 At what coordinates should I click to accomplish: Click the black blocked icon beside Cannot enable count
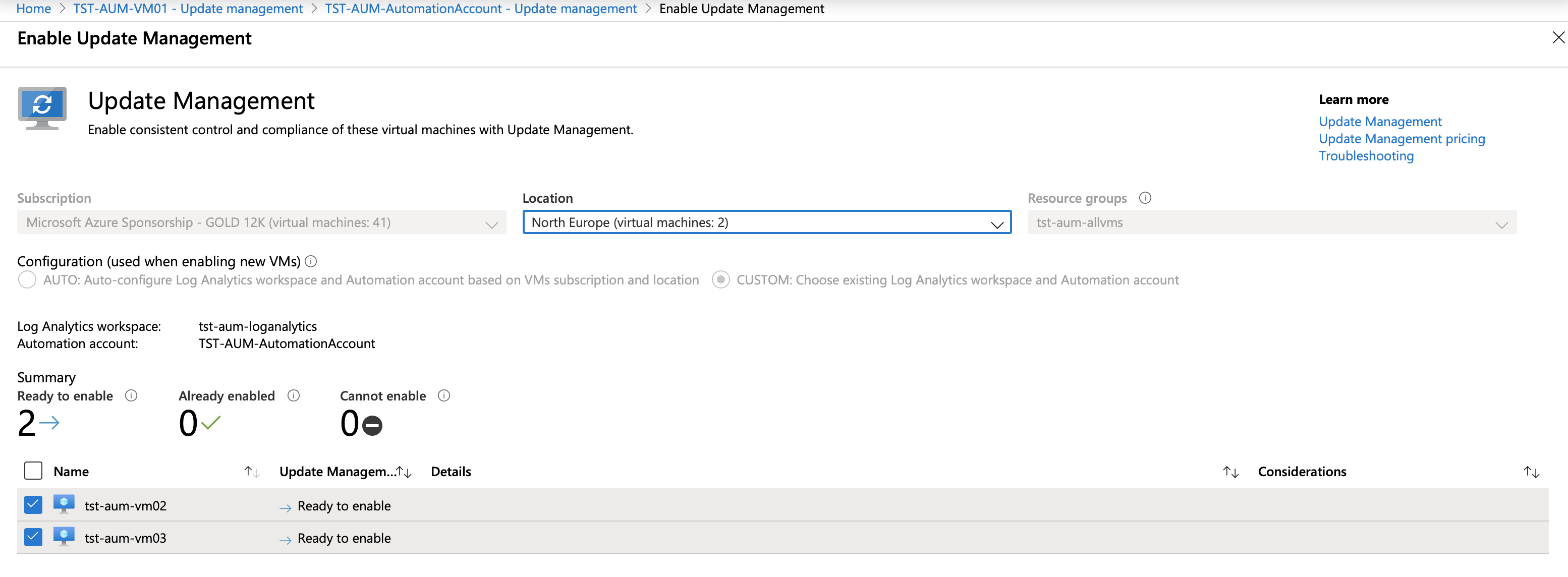[372, 425]
